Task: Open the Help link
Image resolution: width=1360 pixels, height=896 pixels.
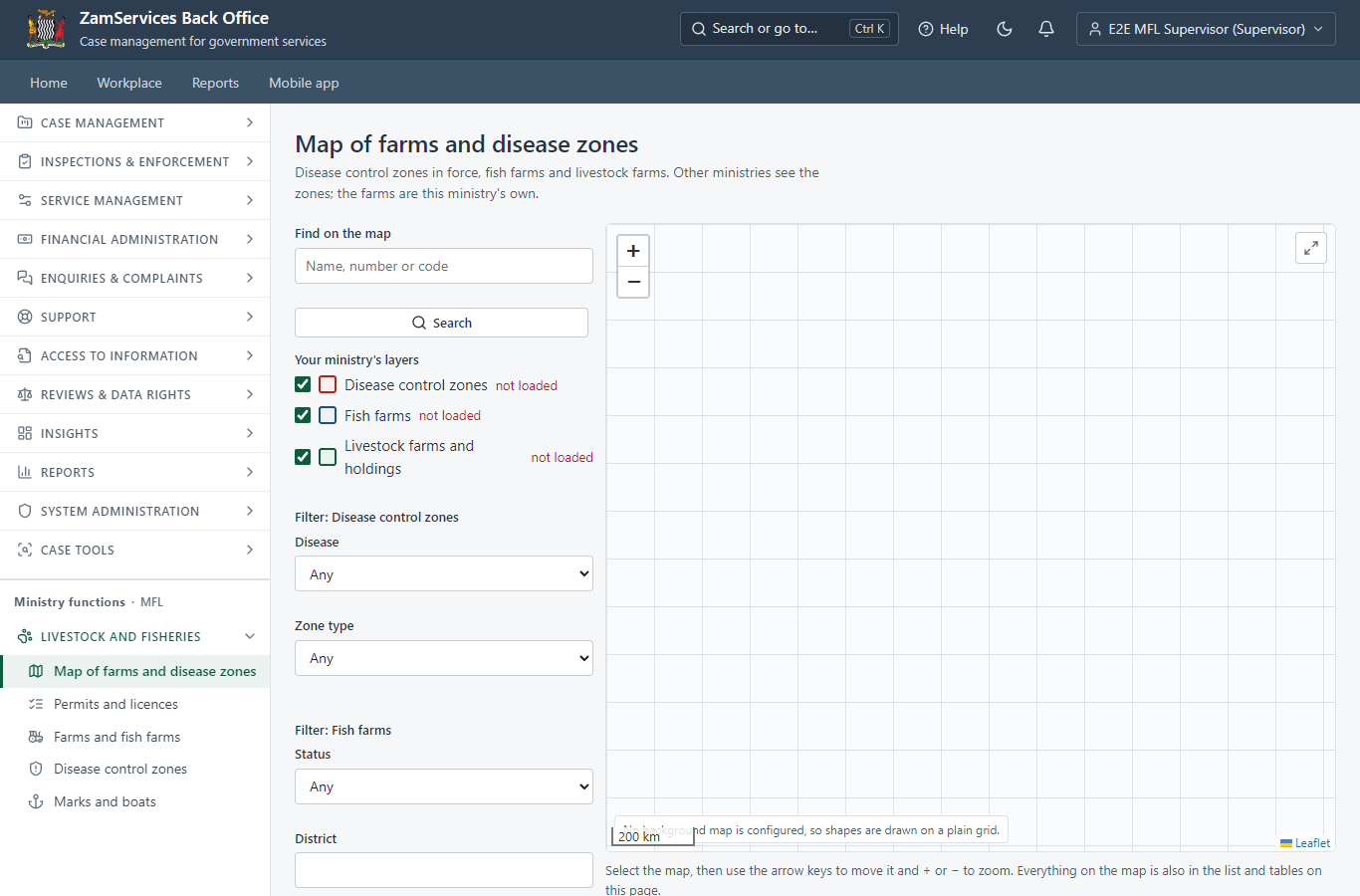Action: click(x=943, y=29)
